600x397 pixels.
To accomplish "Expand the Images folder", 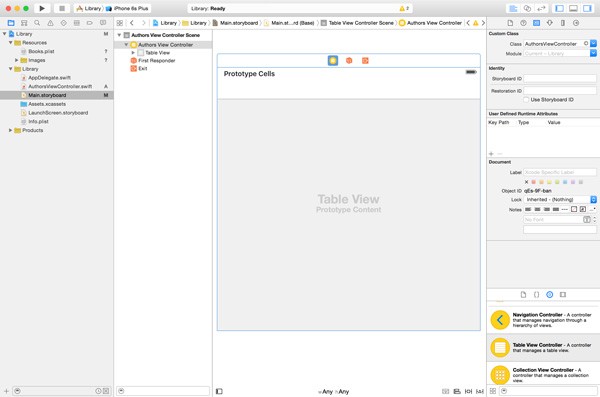I will (16, 60).
